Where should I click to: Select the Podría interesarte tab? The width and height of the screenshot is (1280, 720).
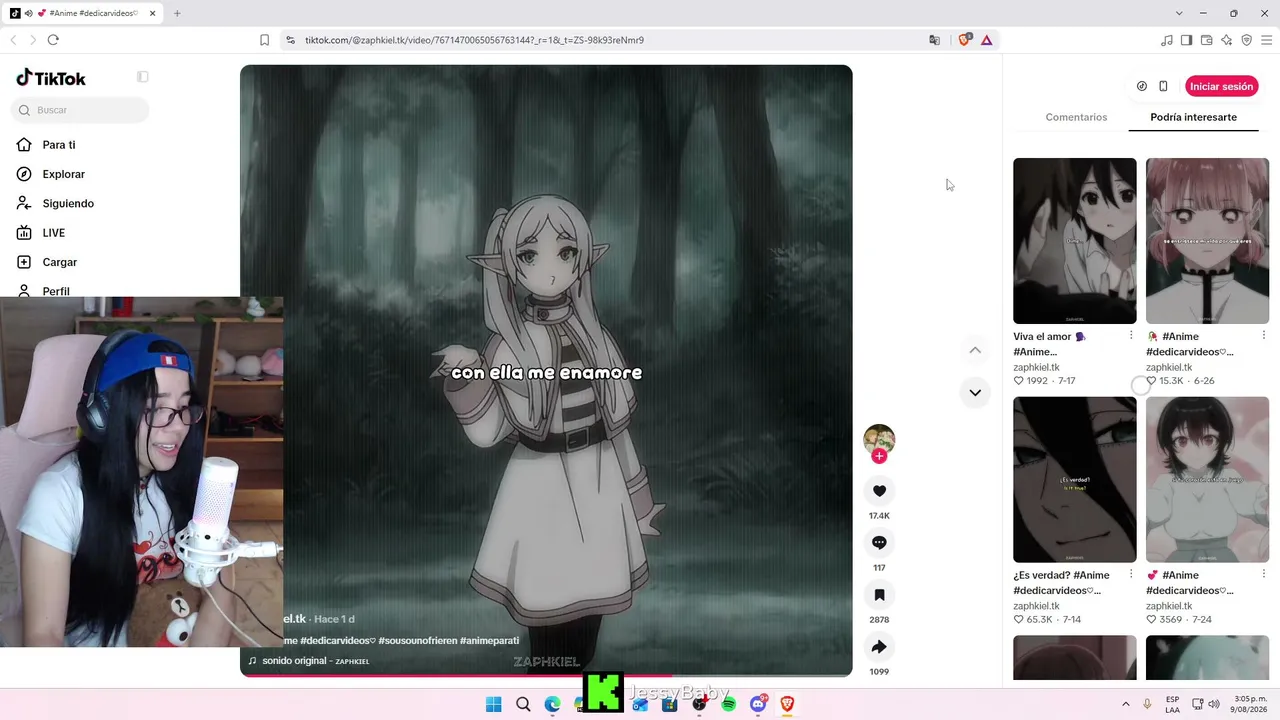pyautogui.click(x=1193, y=117)
